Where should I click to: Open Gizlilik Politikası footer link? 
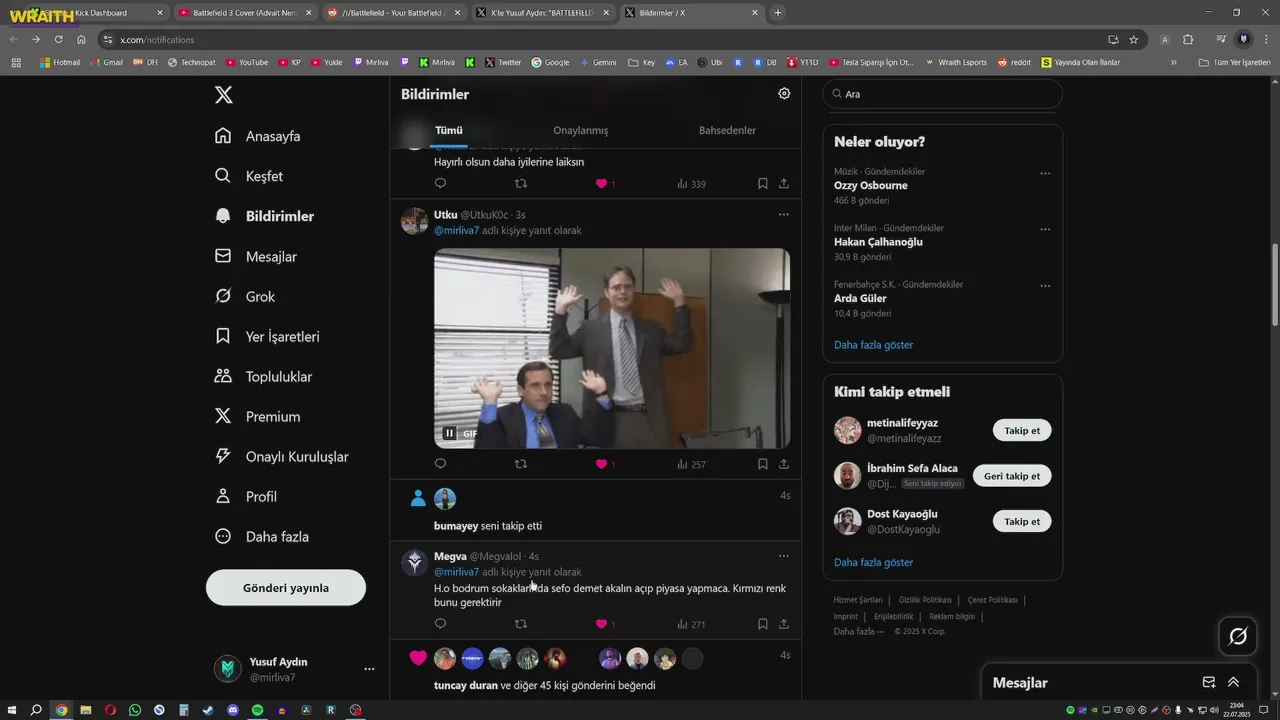click(925, 600)
